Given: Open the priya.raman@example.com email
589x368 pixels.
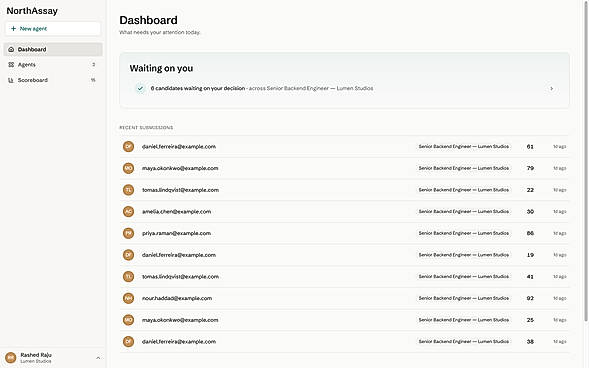Looking at the screenshot, I should (176, 233).
